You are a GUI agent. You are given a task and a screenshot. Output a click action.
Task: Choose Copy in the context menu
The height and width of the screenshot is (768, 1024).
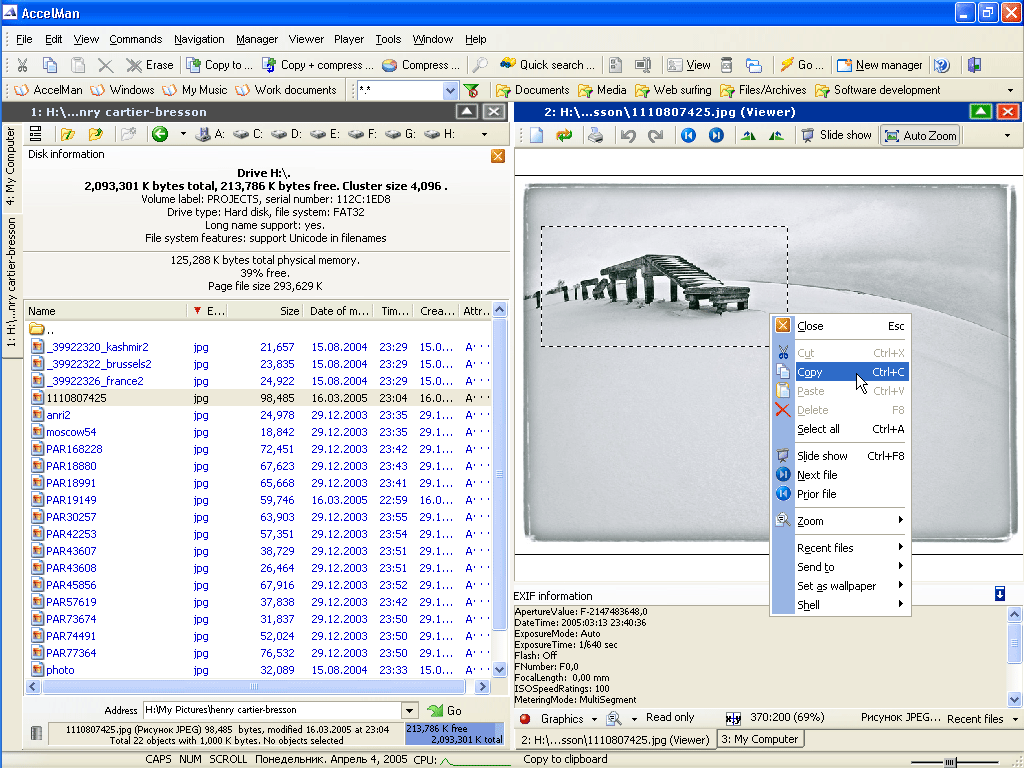tap(810, 372)
